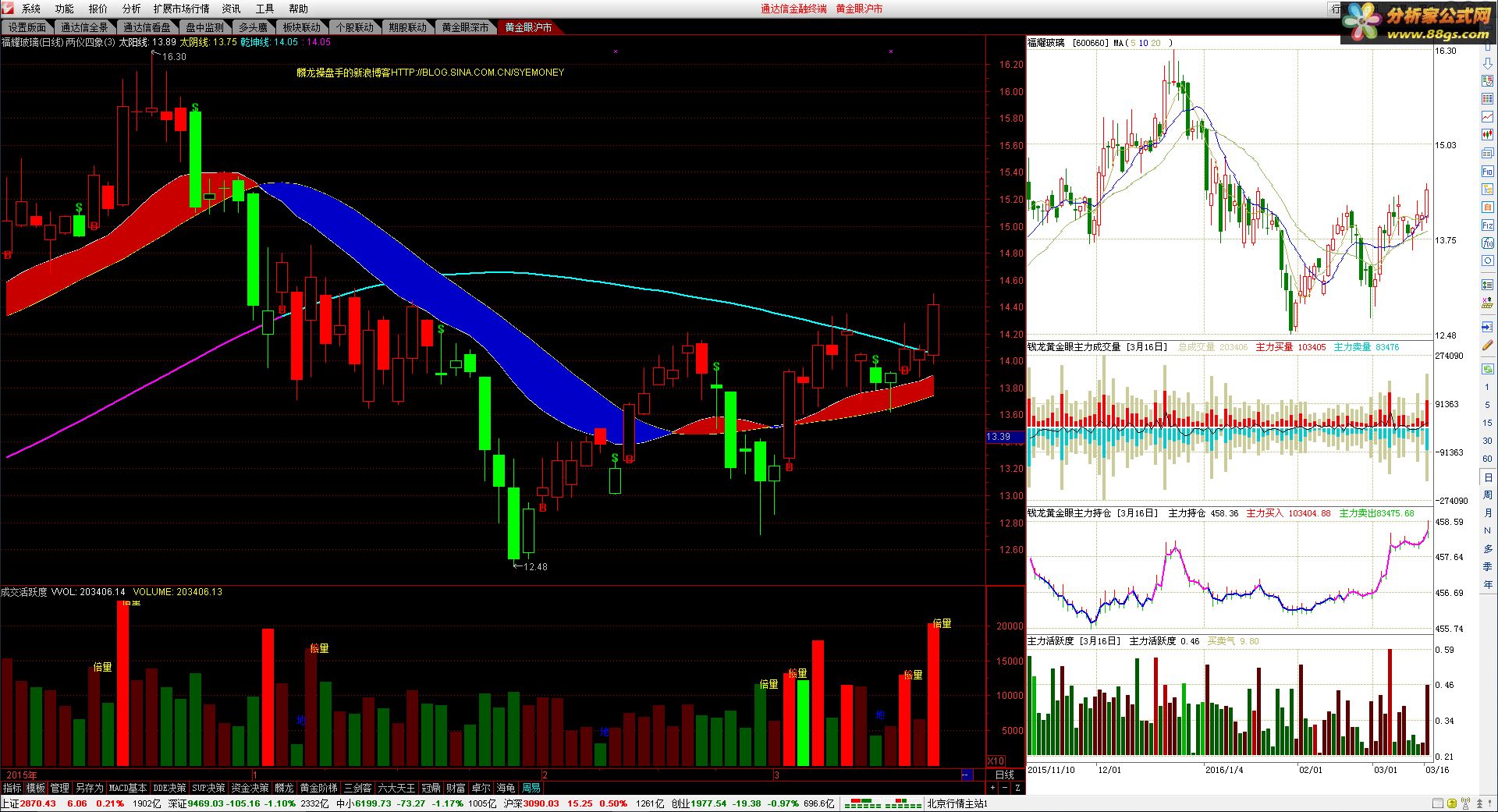Screen dimensions: 1498x812
Task: Click the down arrow sidebar icon
Action: coord(1487,63)
